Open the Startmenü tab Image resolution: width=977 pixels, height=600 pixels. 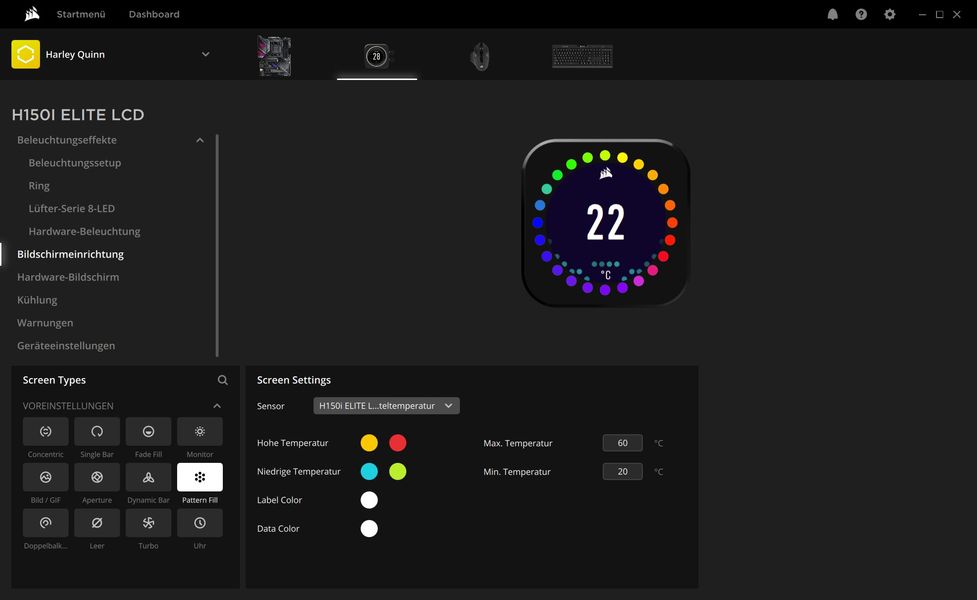(x=81, y=14)
